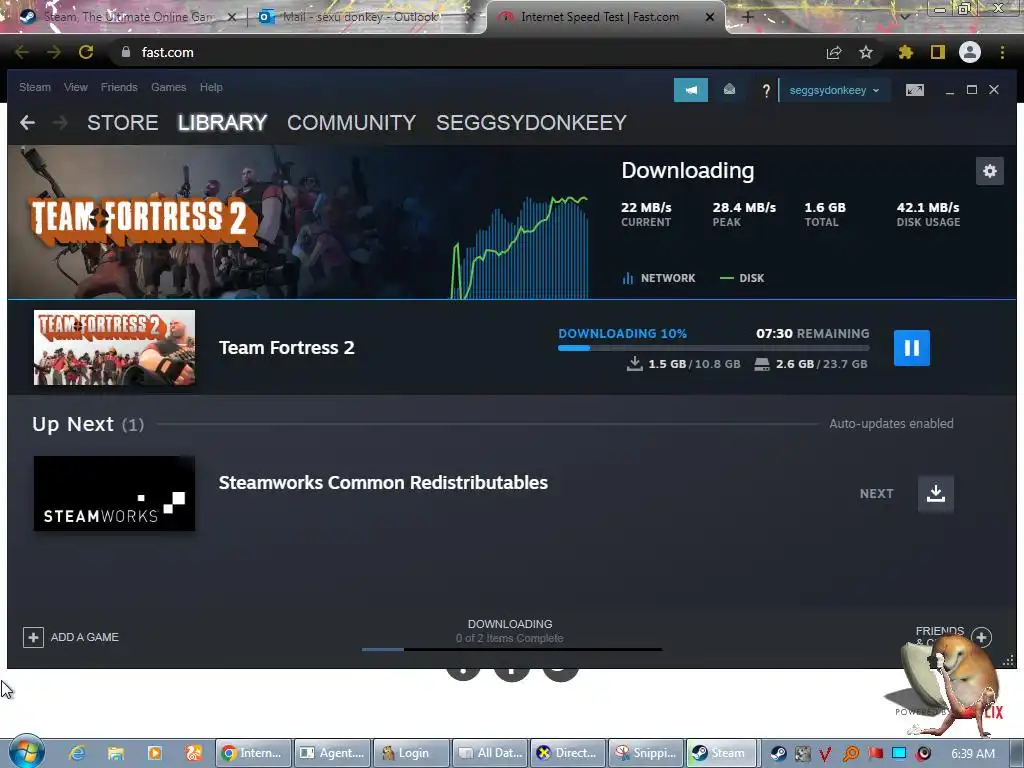Click the Team Fortress 2 title text

(x=287, y=347)
